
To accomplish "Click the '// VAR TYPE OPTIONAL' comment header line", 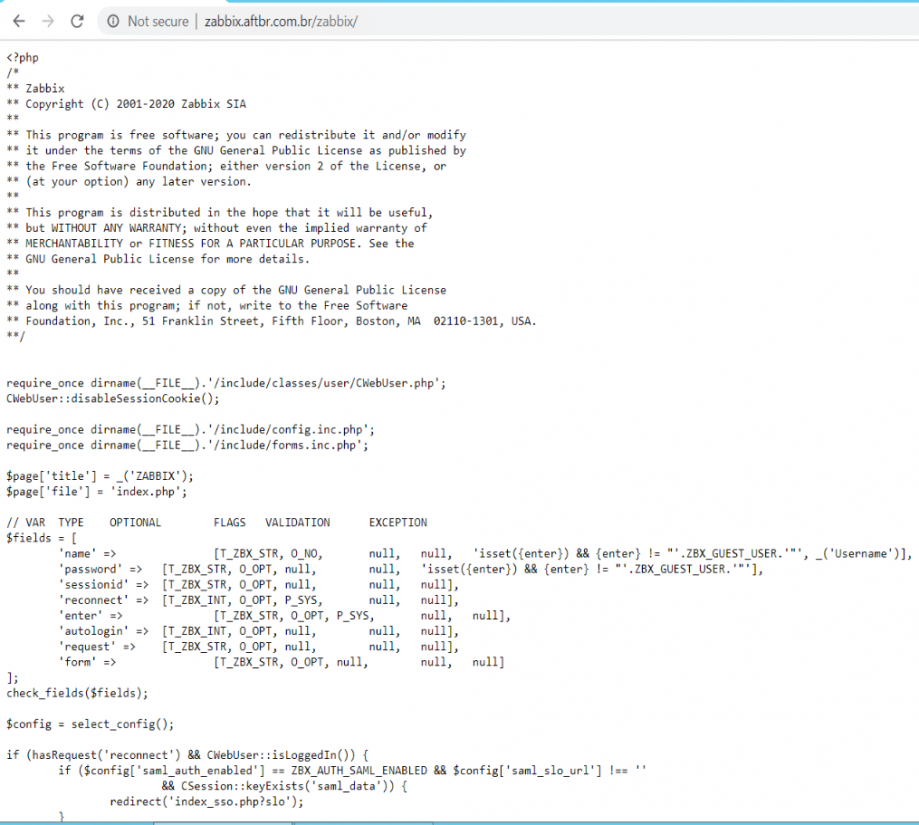I will [217, 523].
